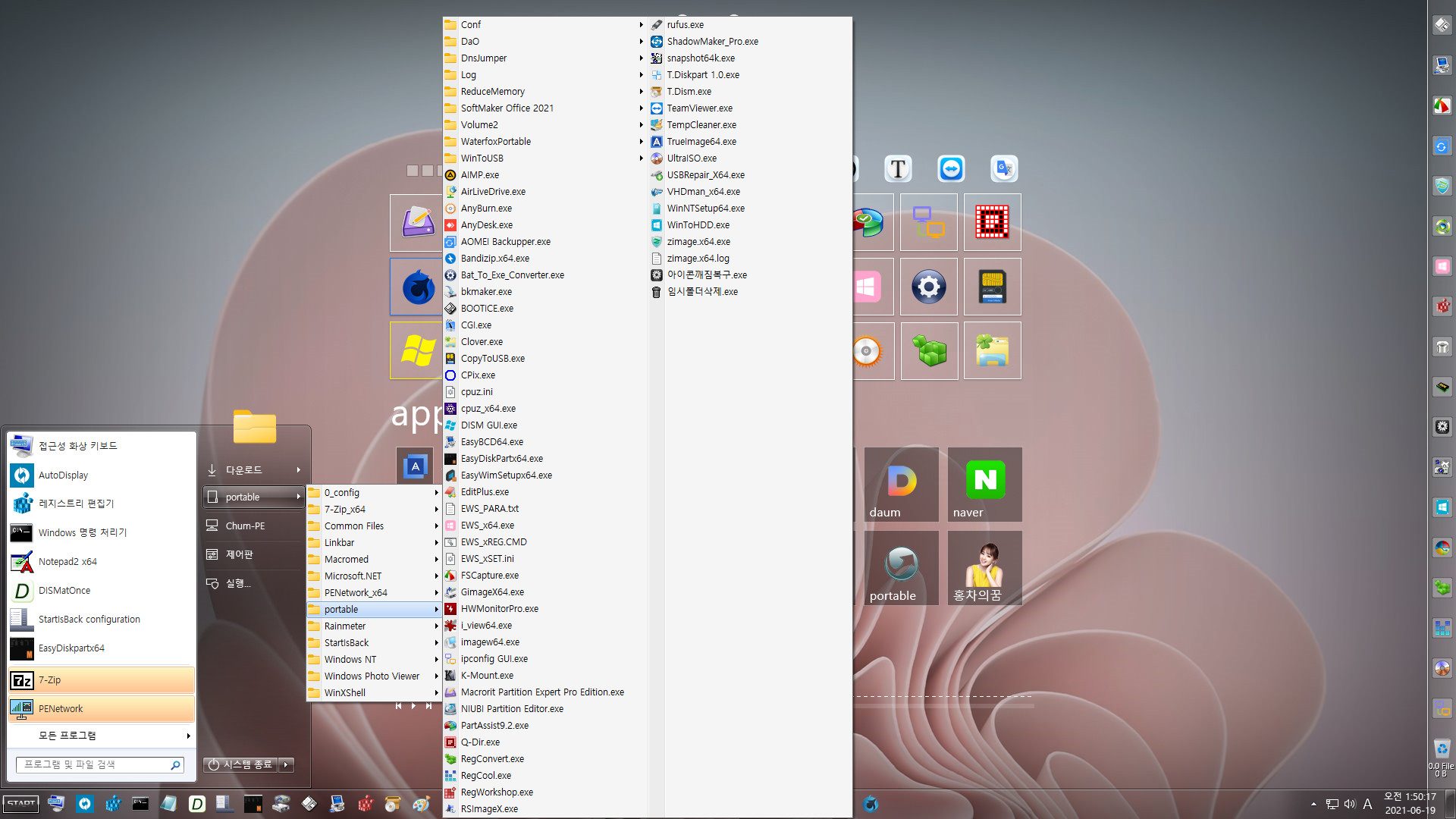The height and width of the screenshot is (819, 1456).
Task: Click the gear-in-box icon of 아이콘깨짐복구.exe
Action: click(657, 275)
